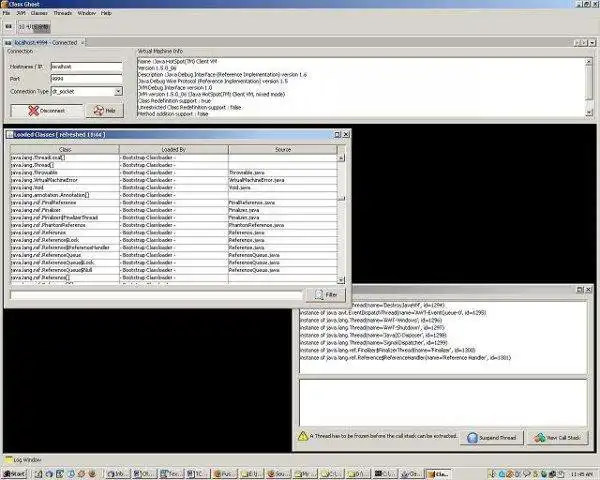Maximize the threads internal window
Viewport: 600px width, 480px height.
[x=580, y=290]
